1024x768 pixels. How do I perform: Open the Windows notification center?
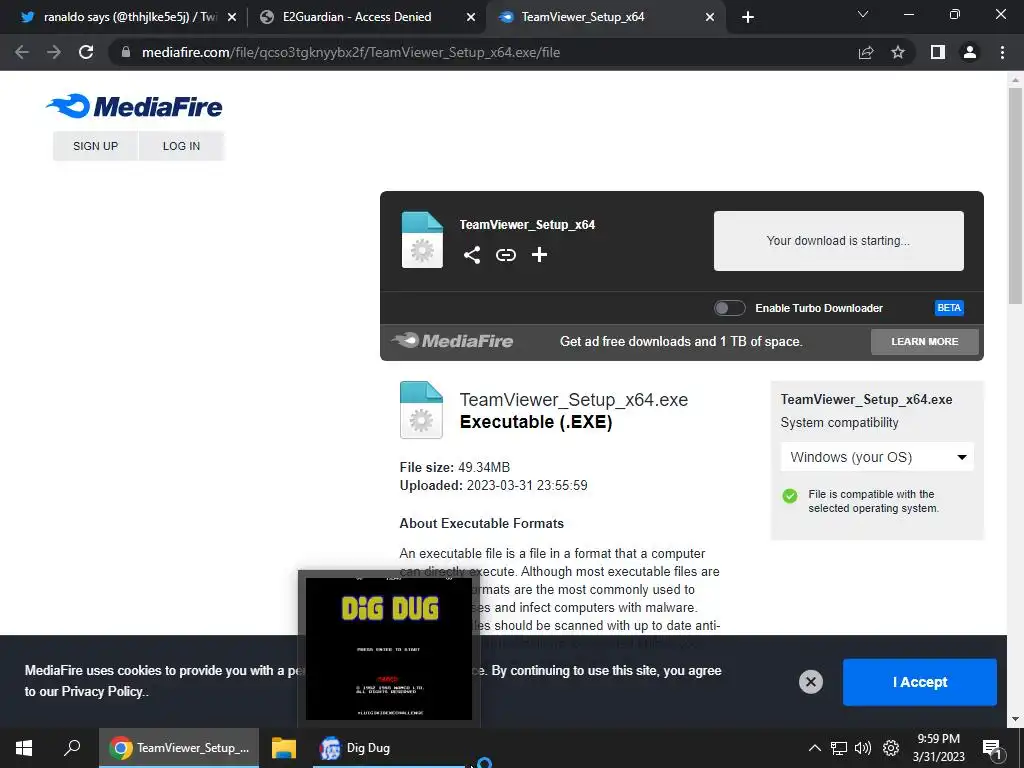(992, 748)
